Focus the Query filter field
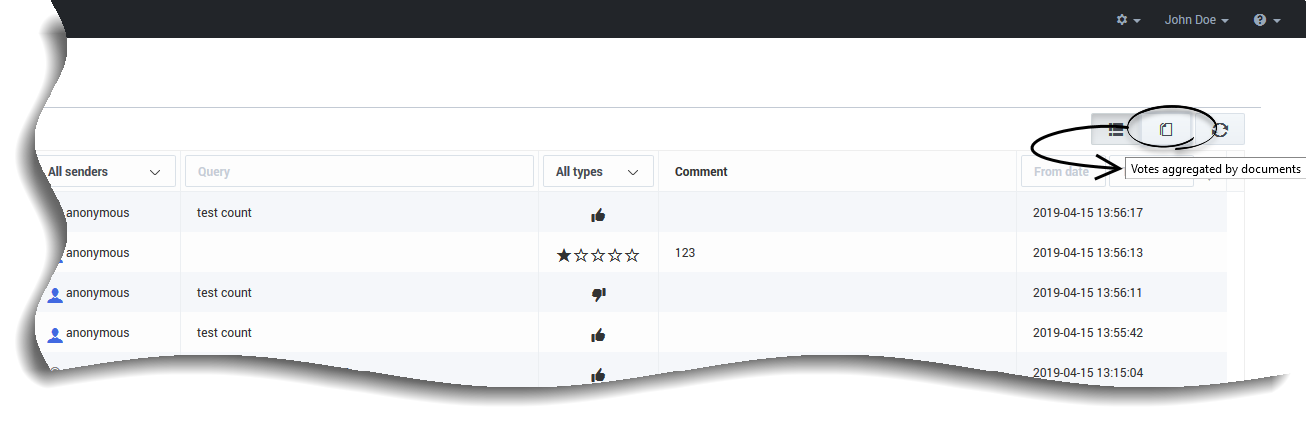The image size is (1306, 422). (x=359, y=172)
